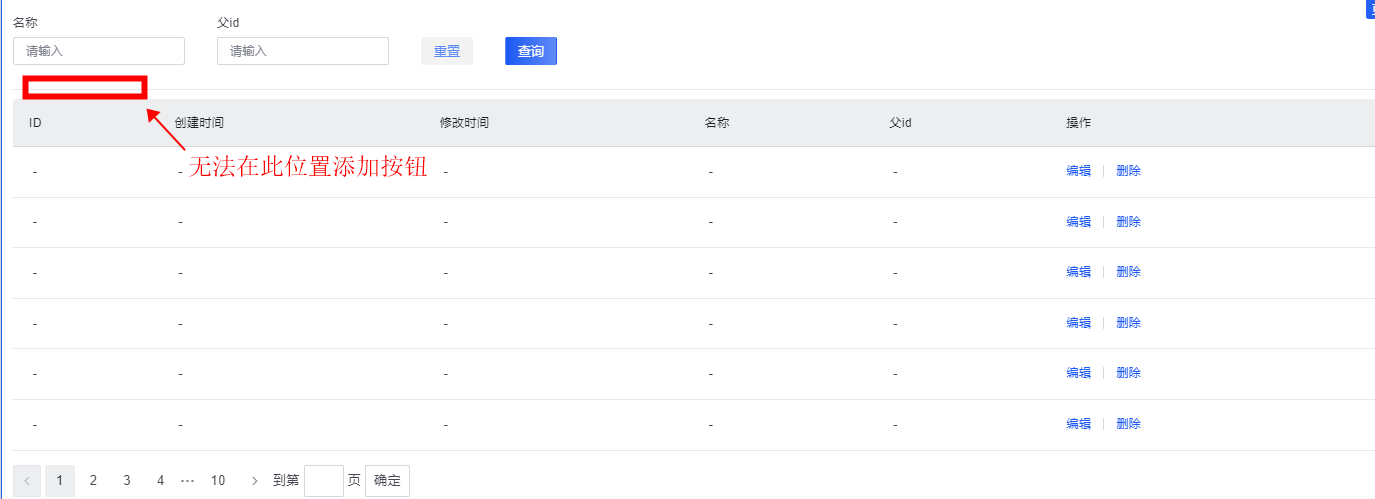Click the 确定 confirm page jump button

(387, 481)
